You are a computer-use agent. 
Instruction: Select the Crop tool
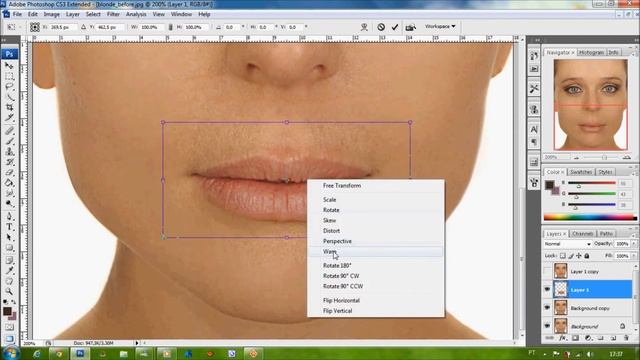coord(9,107)
